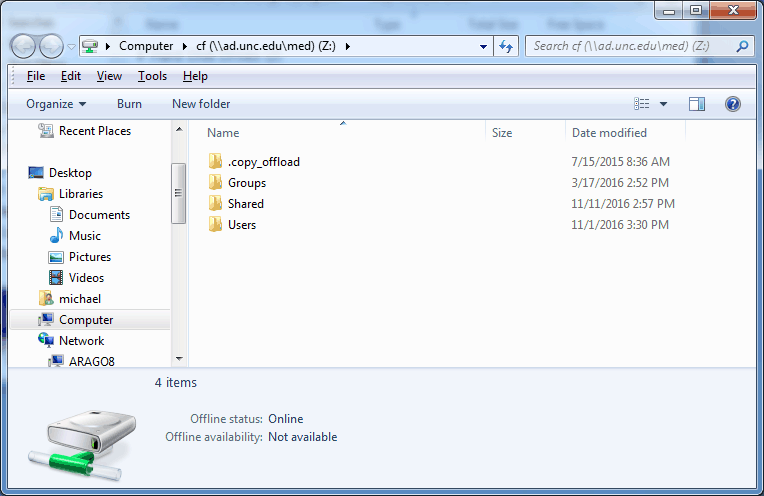The height and width of the screenshot is (496, 764).
Task: Click date 11/11/2016 2:57 PM
Action: coord(623,204)
